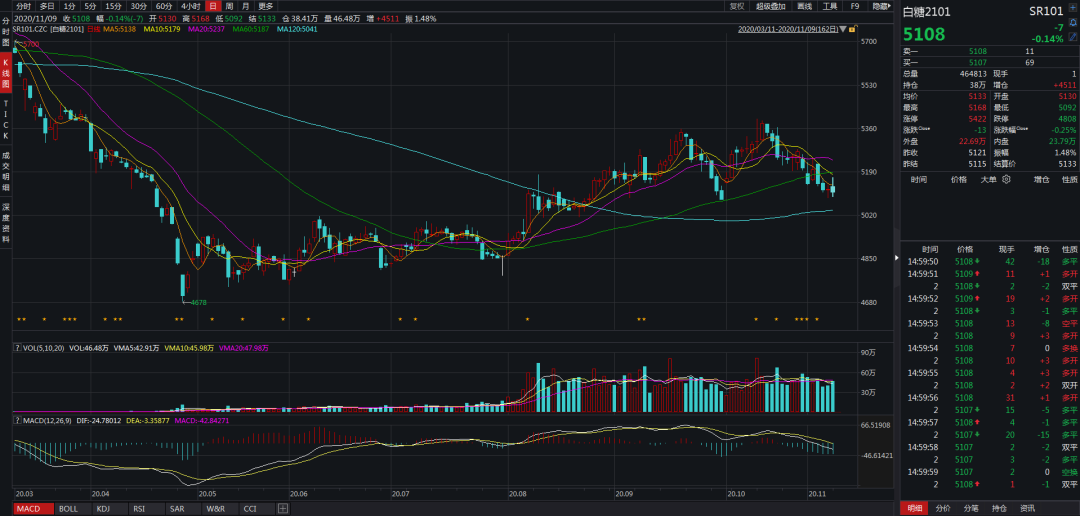Screen dimensions: 1080x516
Task: Set a price alert with bell icon
Action: (1072, 23)
